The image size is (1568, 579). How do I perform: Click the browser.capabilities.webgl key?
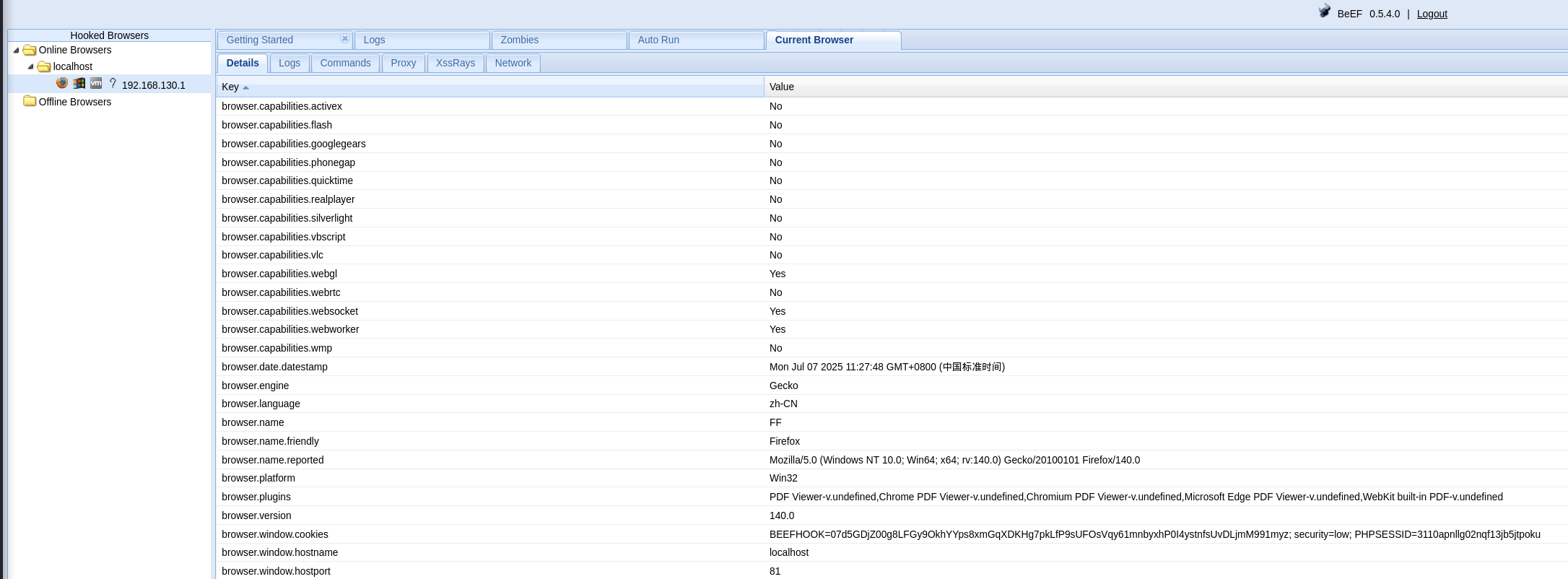279,274
